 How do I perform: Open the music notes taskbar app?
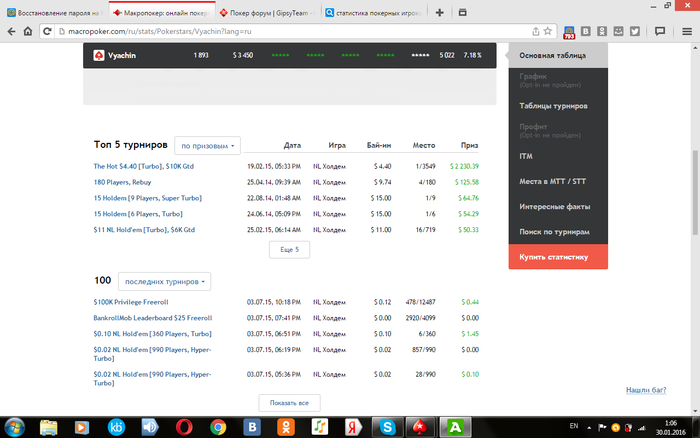coord(319,427)
